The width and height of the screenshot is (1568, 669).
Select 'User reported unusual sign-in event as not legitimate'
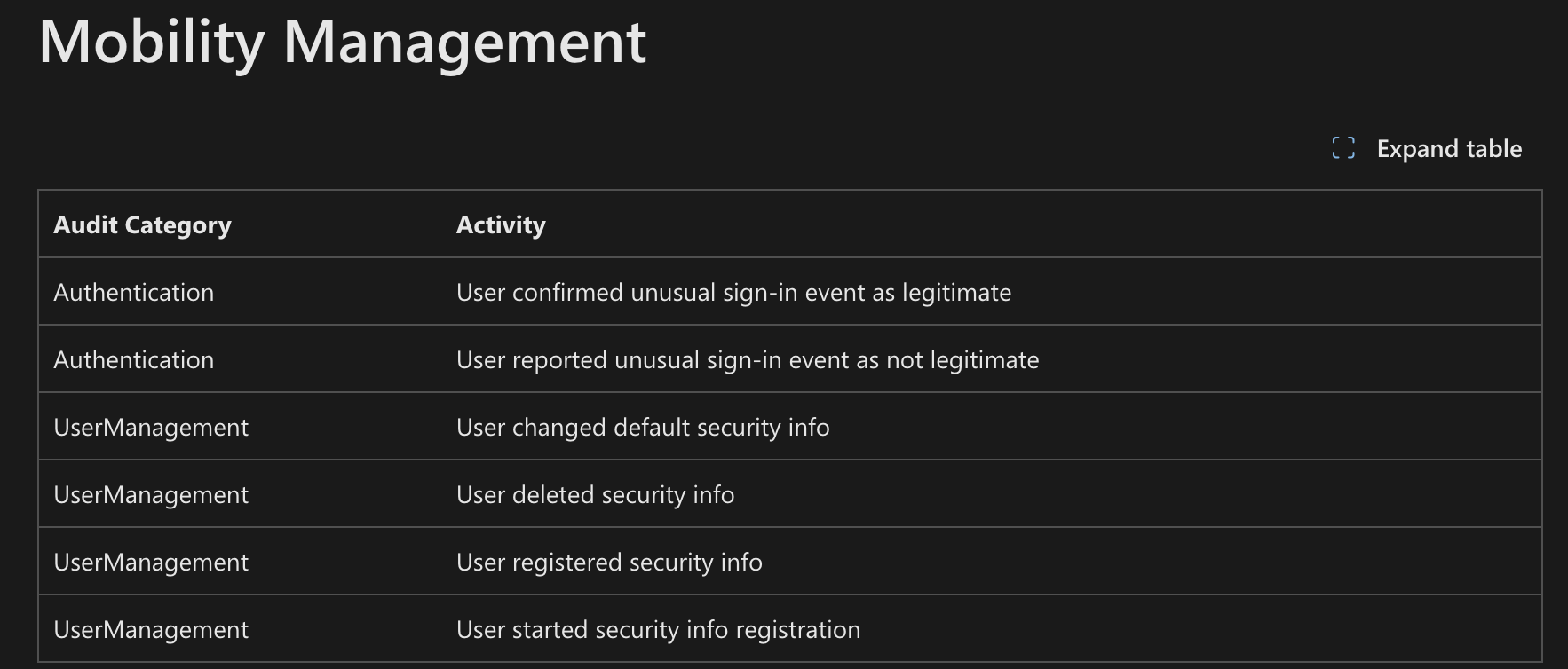(747, 360)
